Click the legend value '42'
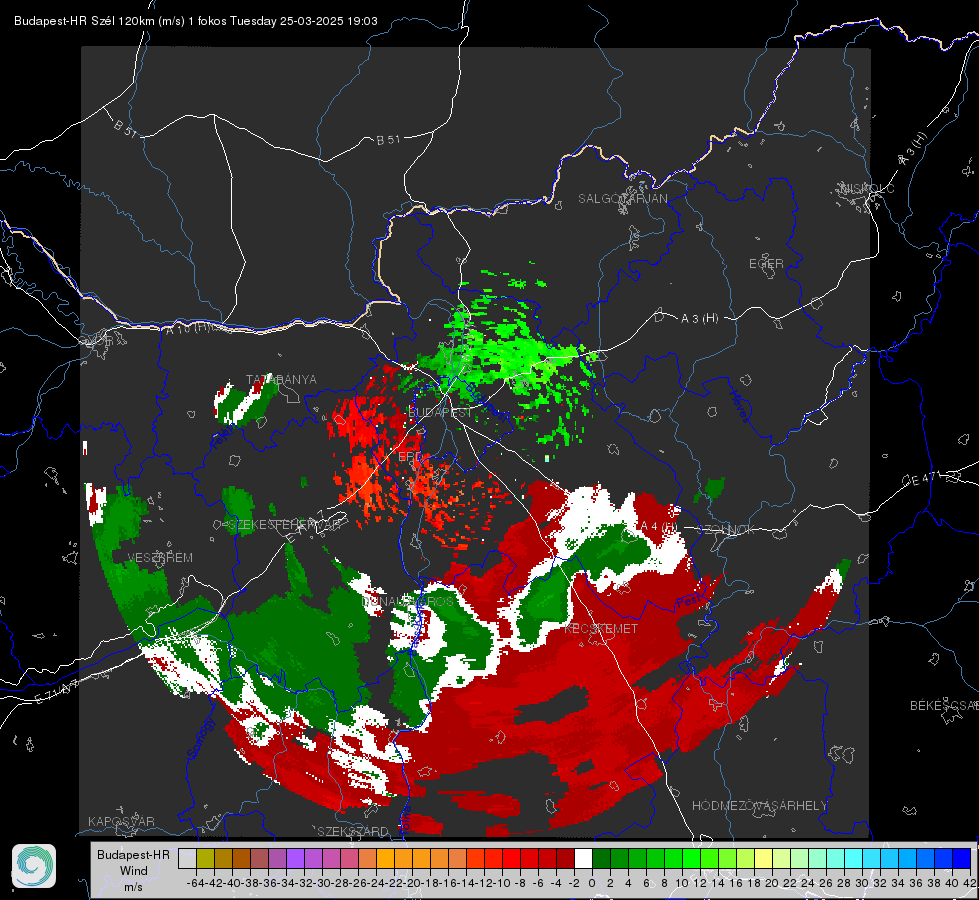Viewport: 979px width, 900px height. 970,883
